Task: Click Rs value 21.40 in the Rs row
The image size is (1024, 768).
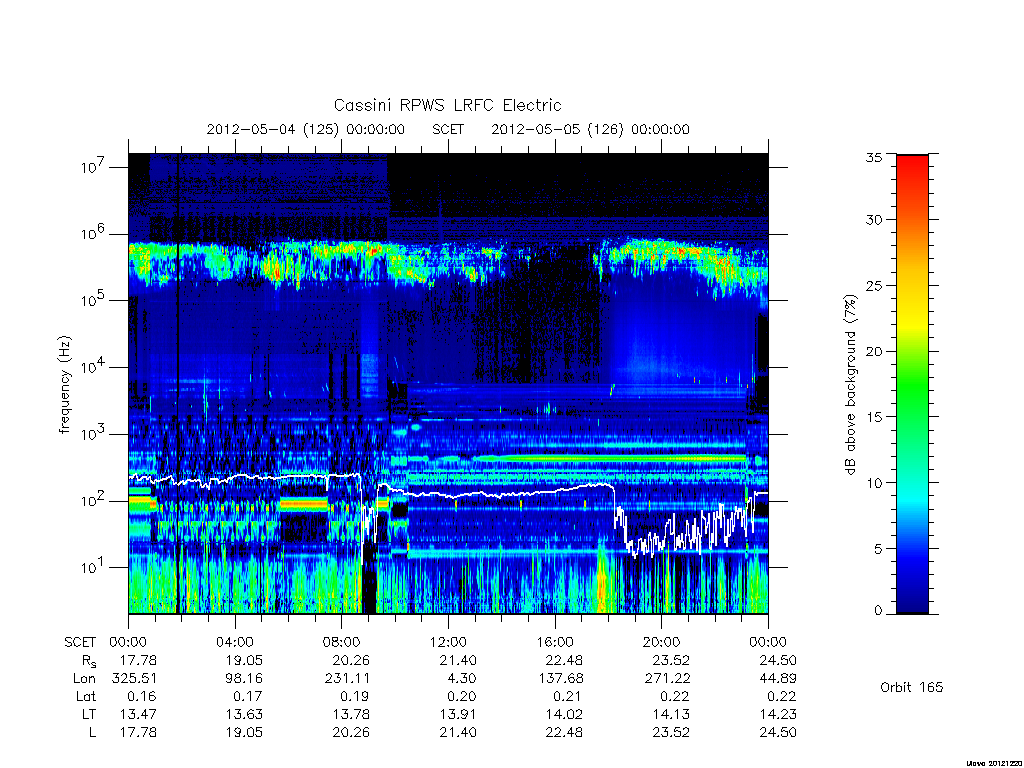Action: (x=458, y=660)
